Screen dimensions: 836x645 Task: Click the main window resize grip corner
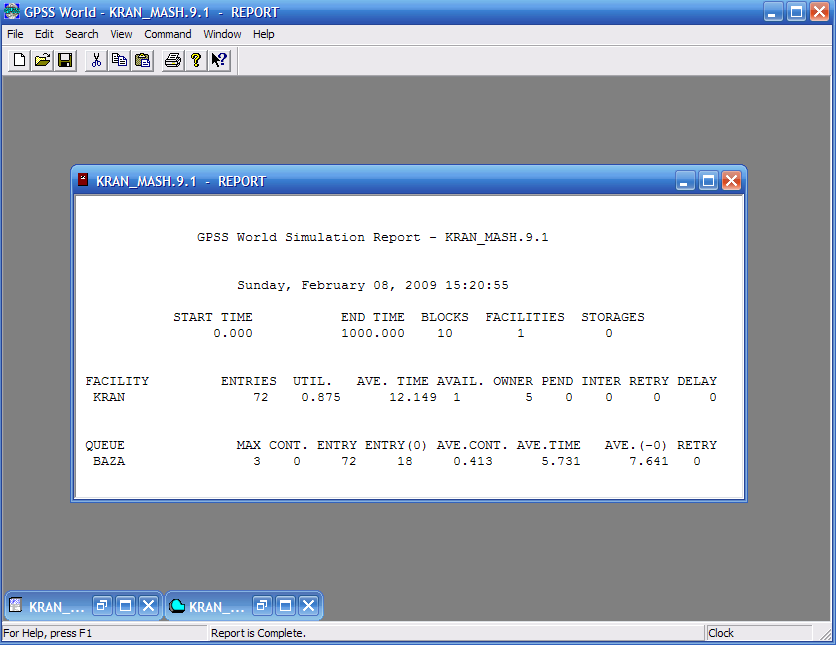(825, 633)
